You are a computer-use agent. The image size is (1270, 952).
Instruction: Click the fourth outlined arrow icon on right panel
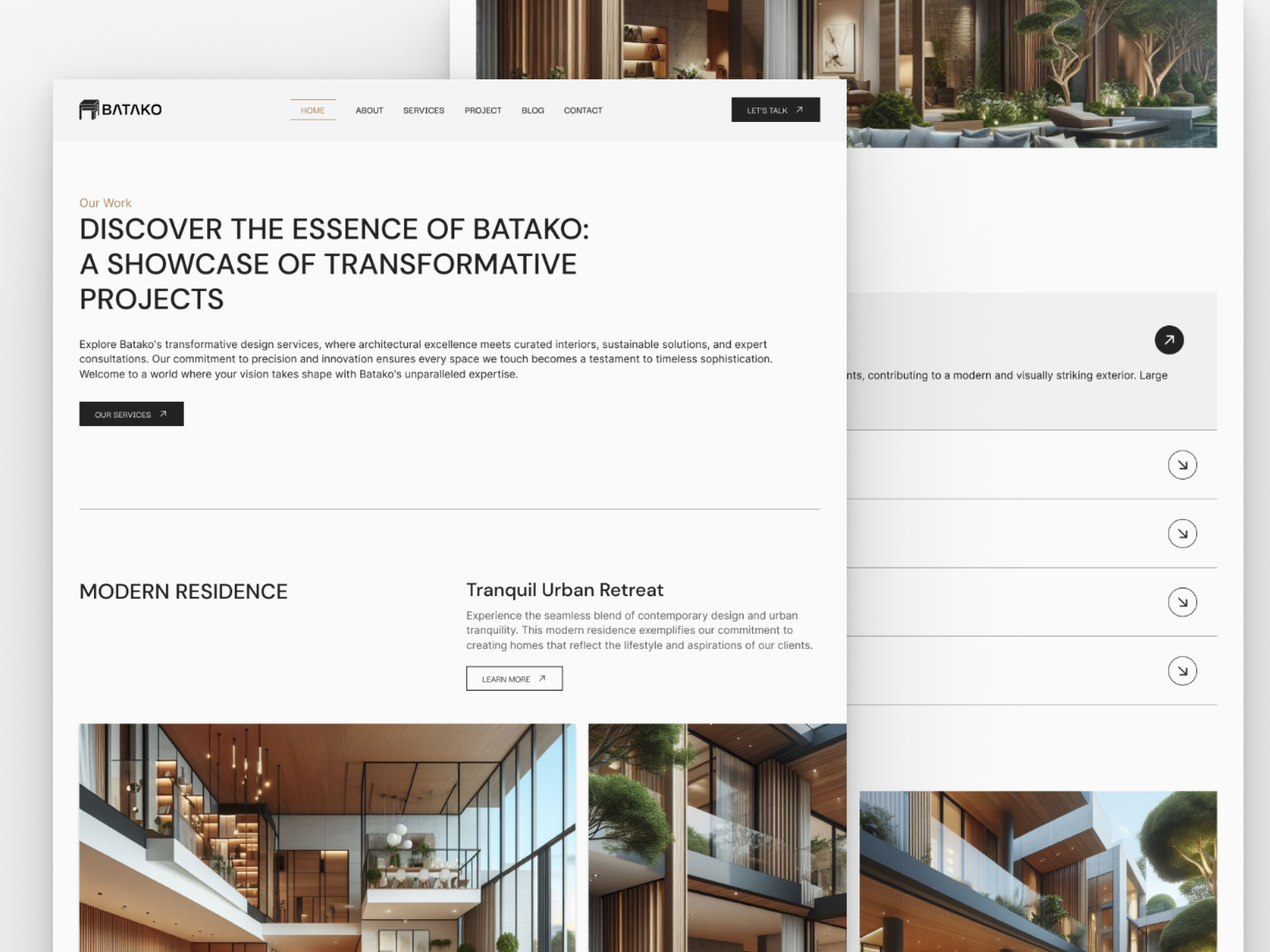[1182, 670]
